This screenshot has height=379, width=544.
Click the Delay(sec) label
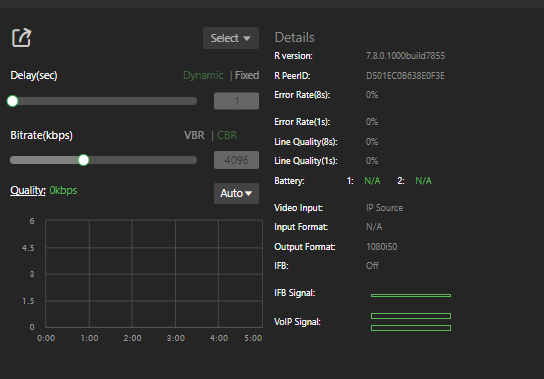34,75
